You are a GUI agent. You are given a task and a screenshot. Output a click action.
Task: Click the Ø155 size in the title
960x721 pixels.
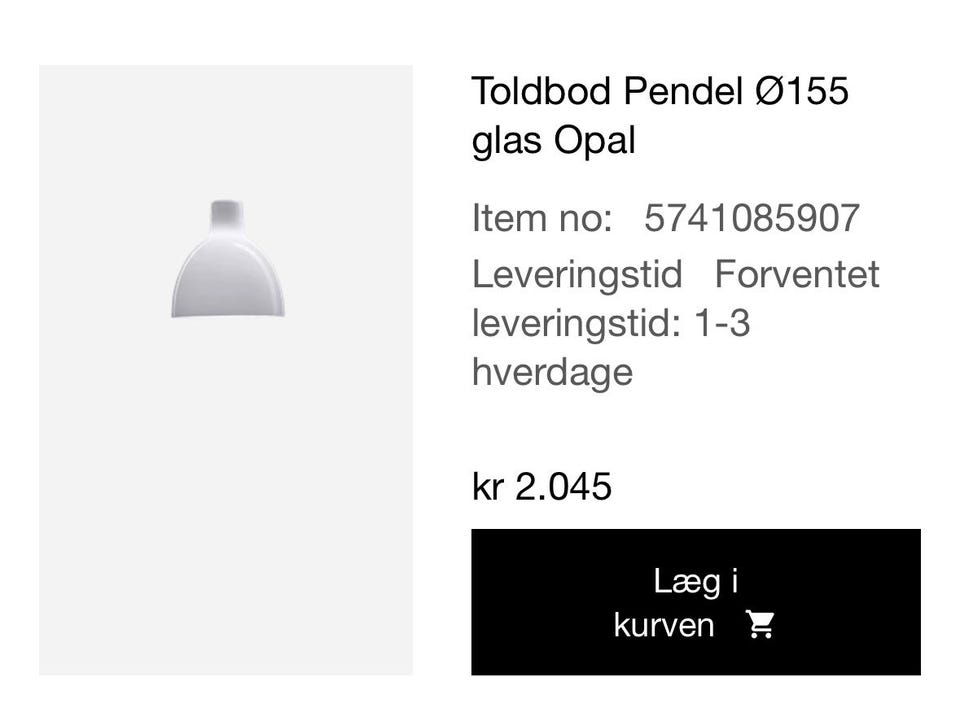801,91
